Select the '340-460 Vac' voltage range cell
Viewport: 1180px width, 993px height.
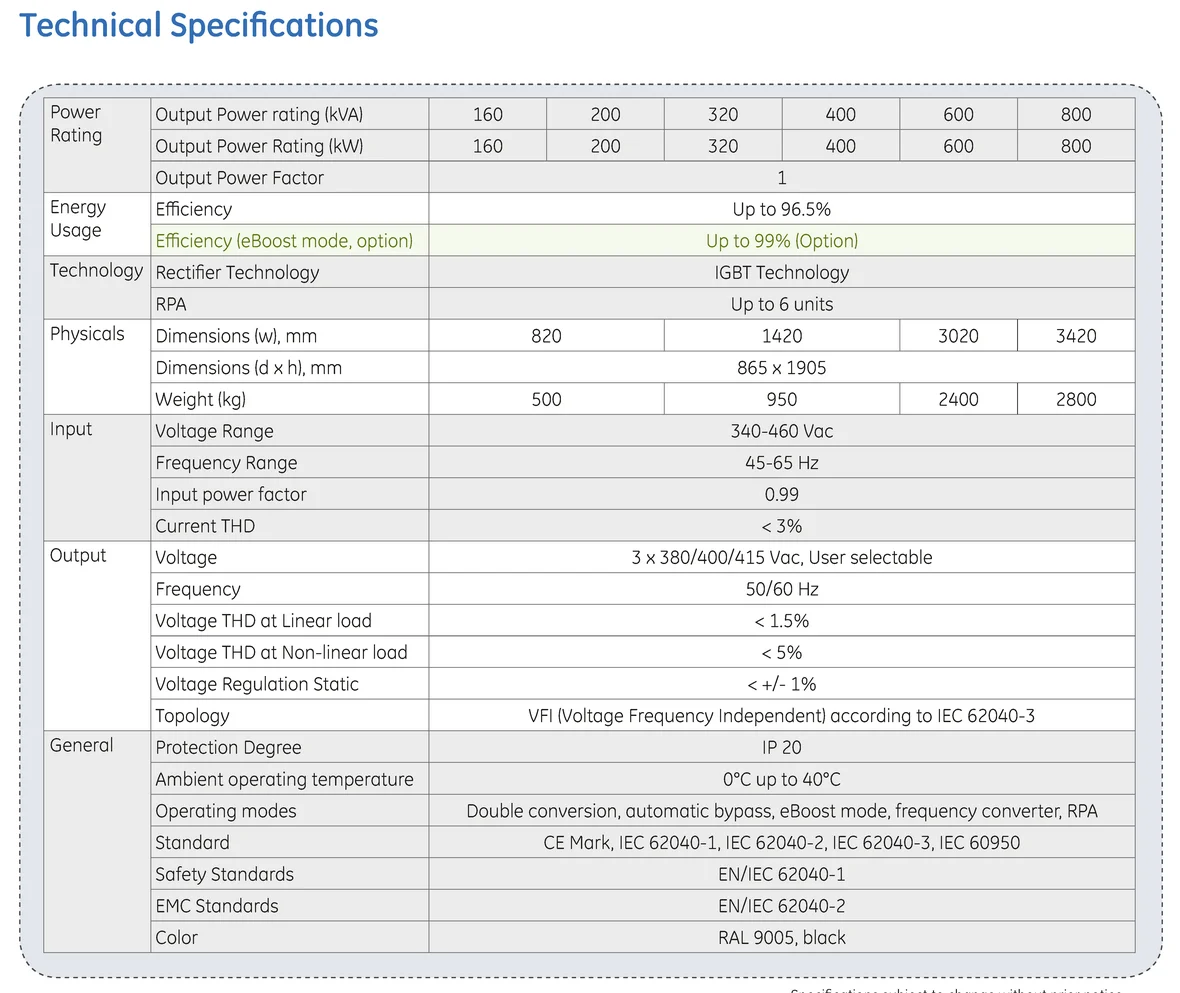coord(781,432)
